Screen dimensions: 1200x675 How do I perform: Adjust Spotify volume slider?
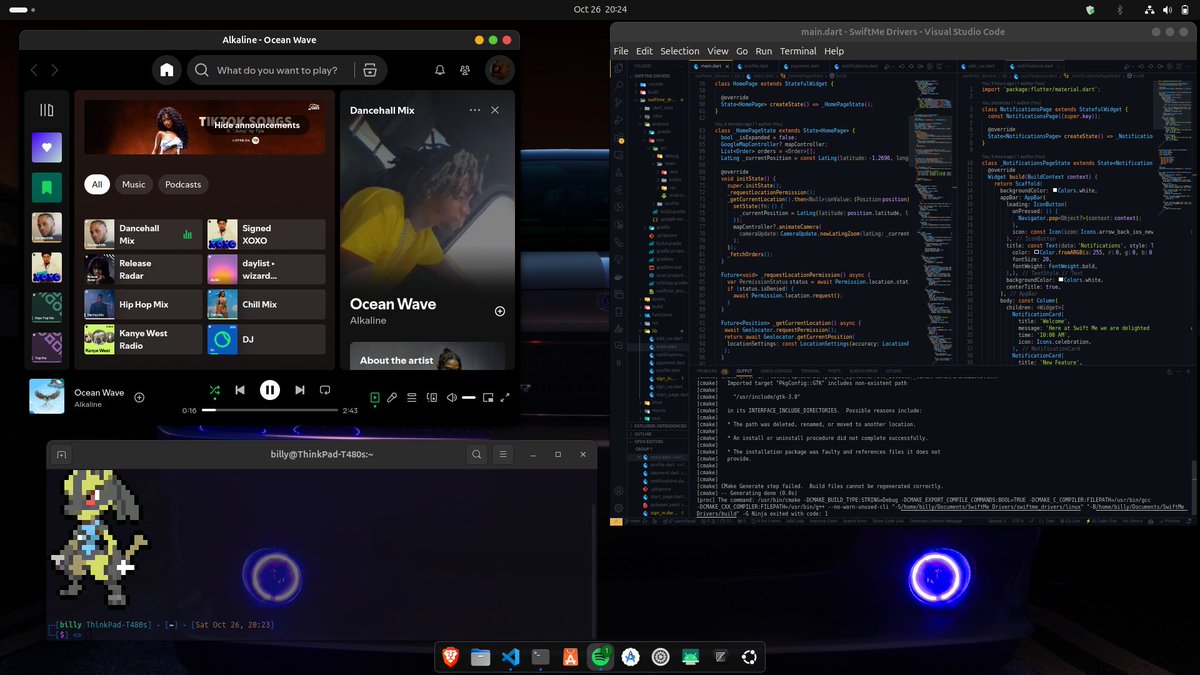(x=469, y=397)
